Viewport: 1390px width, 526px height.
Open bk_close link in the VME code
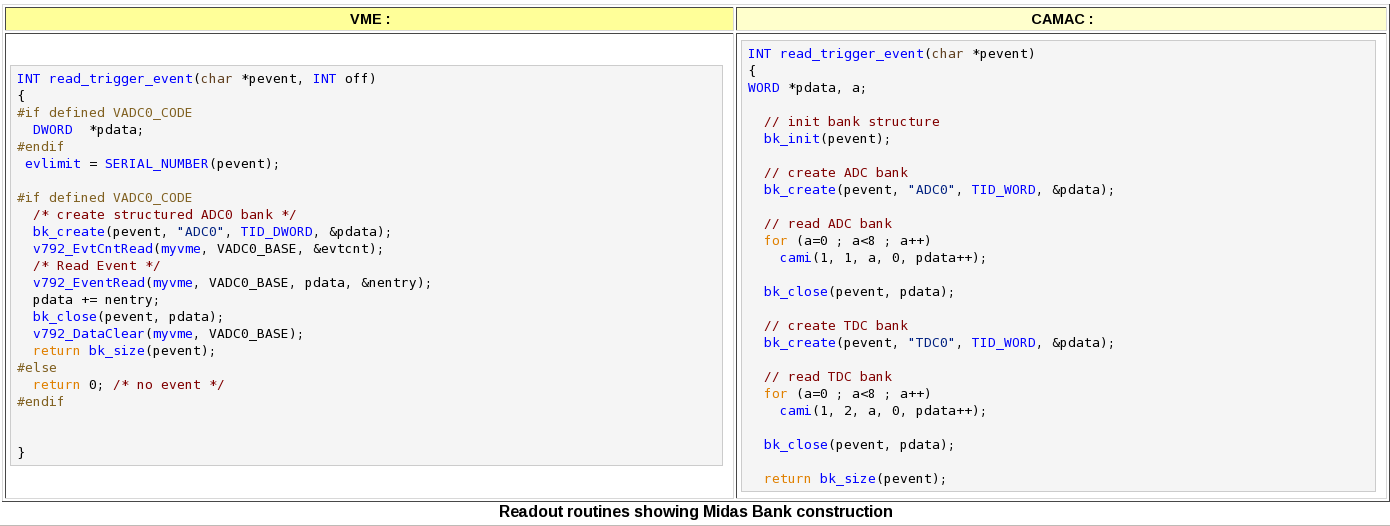tap(65, 316)
